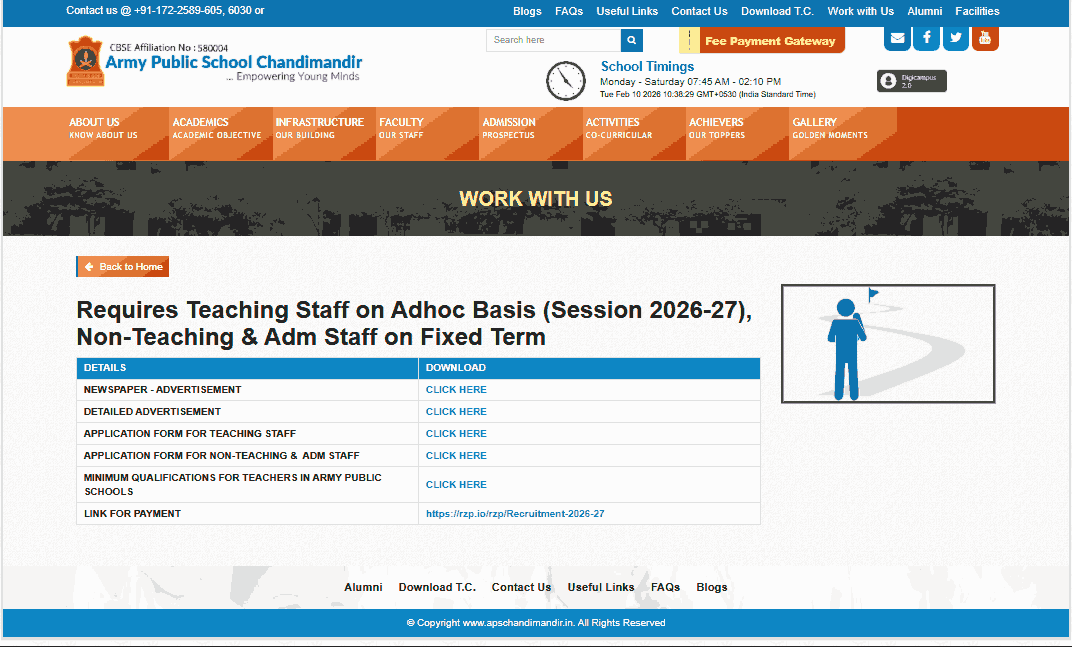This screenshot has height=647, width=1072.
Task: Open the school's Facebook page icon
Action: point(926,37)
